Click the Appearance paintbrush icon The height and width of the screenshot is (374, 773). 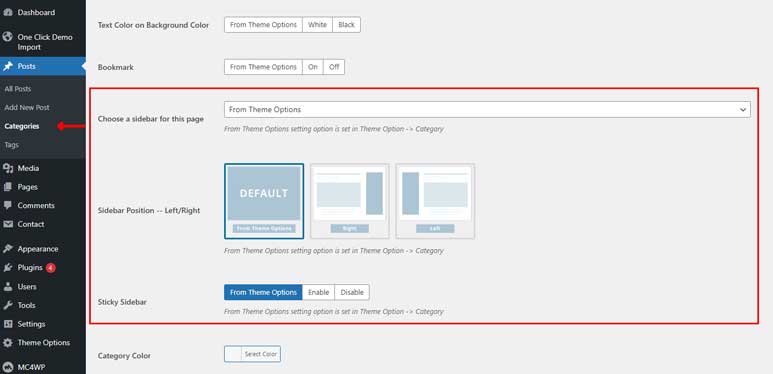(x=7, y=249)
